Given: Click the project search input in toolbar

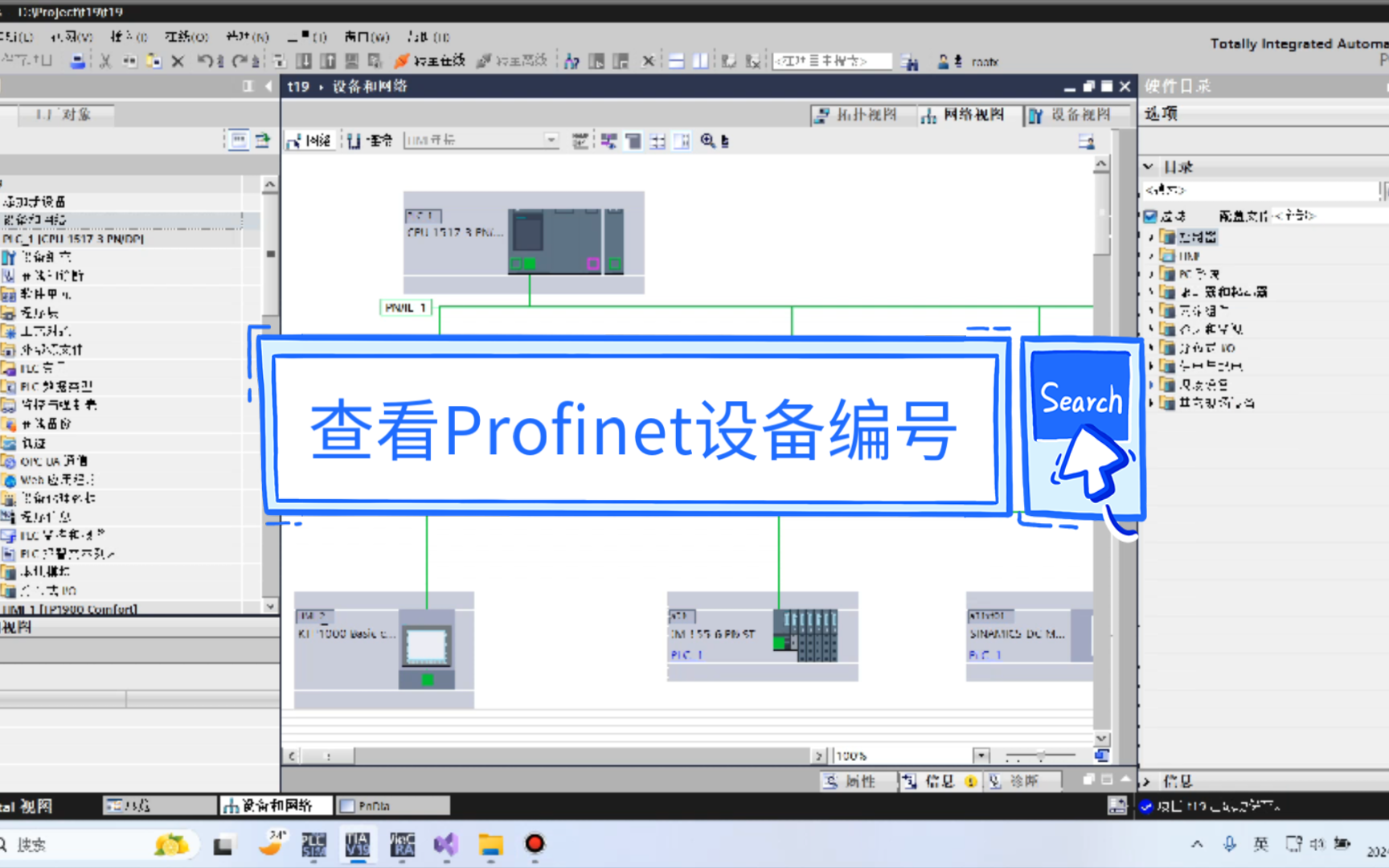Looking at the screenshot, I should coord(832,61).
